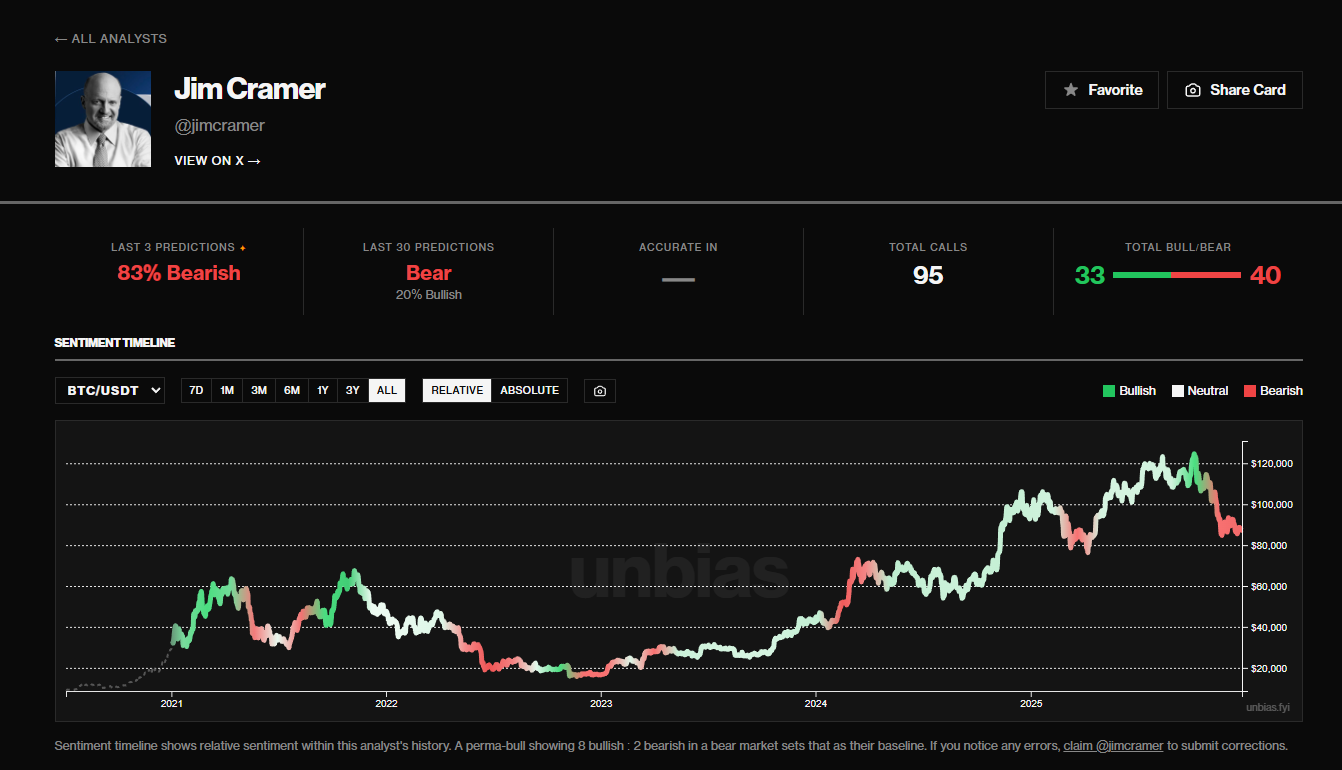Switch chart view to ABSOLUTE mode
Screen dimensions: 1342x770
pyautogui.click(x=530, y=390)
